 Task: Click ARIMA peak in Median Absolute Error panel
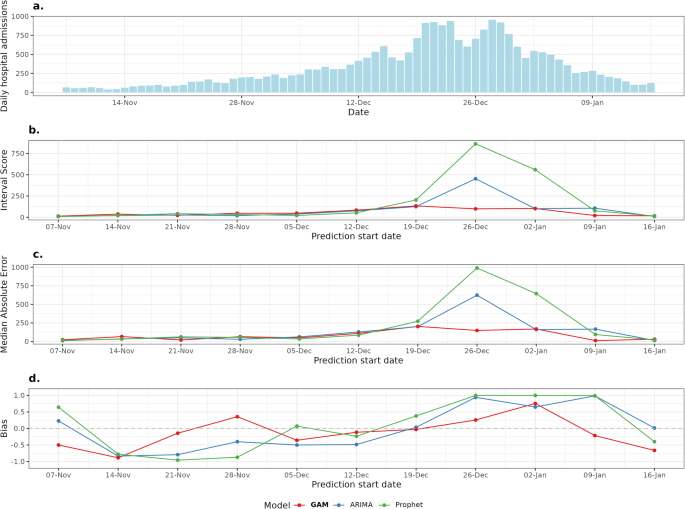(x=477, y=295)
